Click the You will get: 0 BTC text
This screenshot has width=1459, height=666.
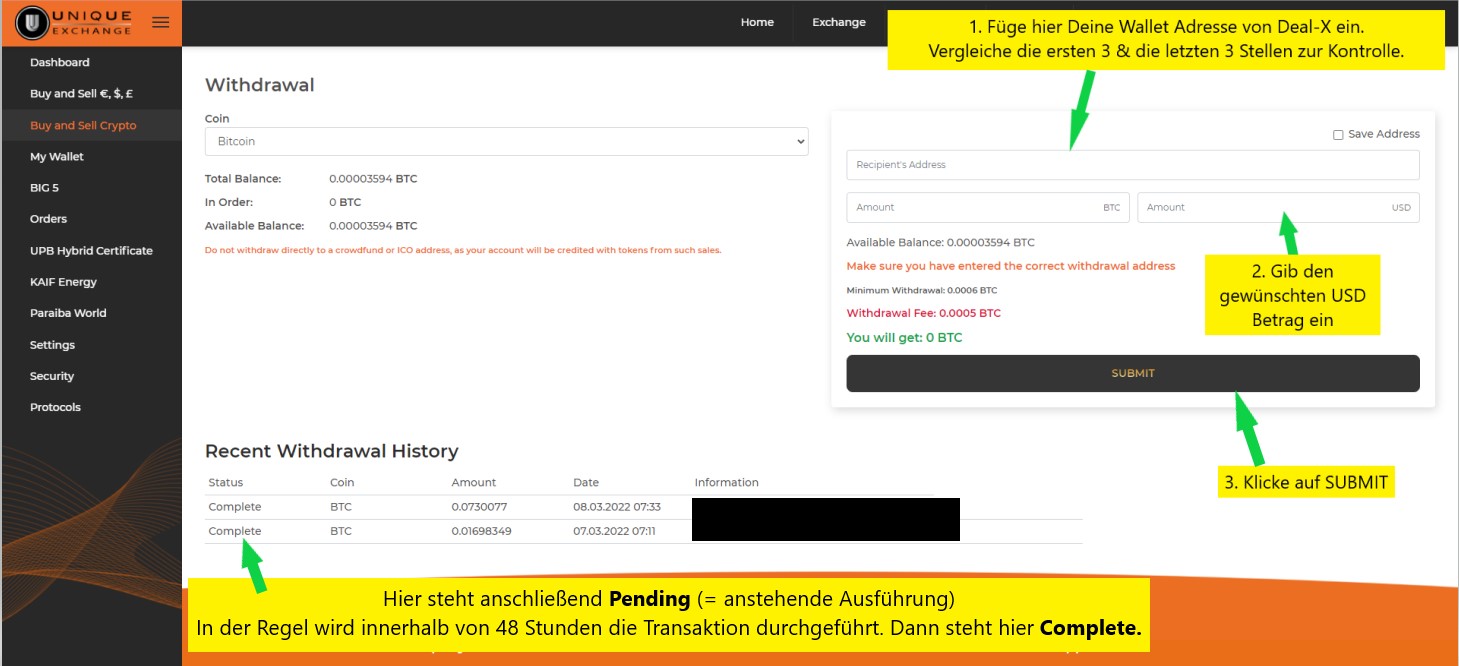(904, 338)
